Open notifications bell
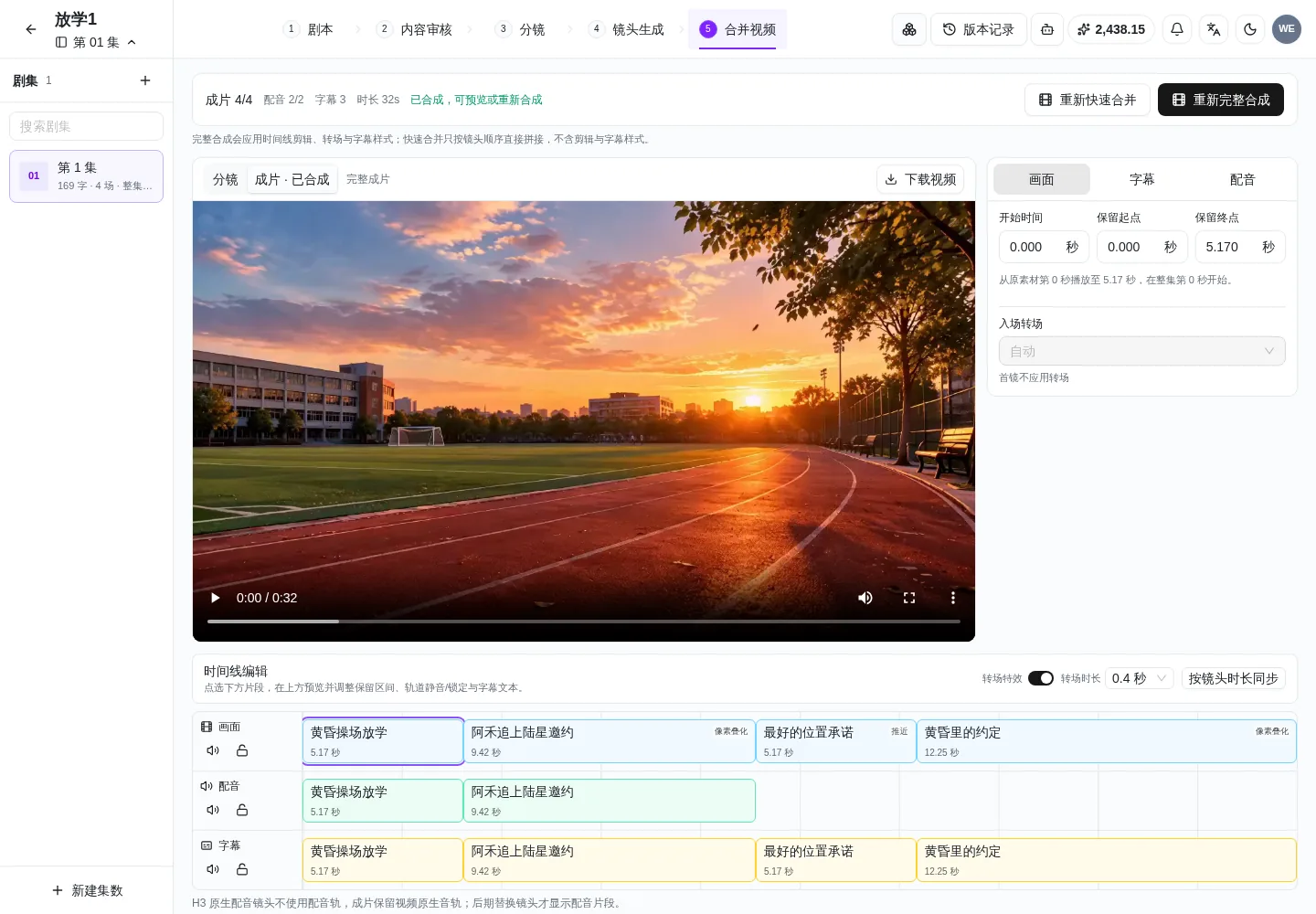This screenshot has height=914, width=1316. pos(1177,29)
